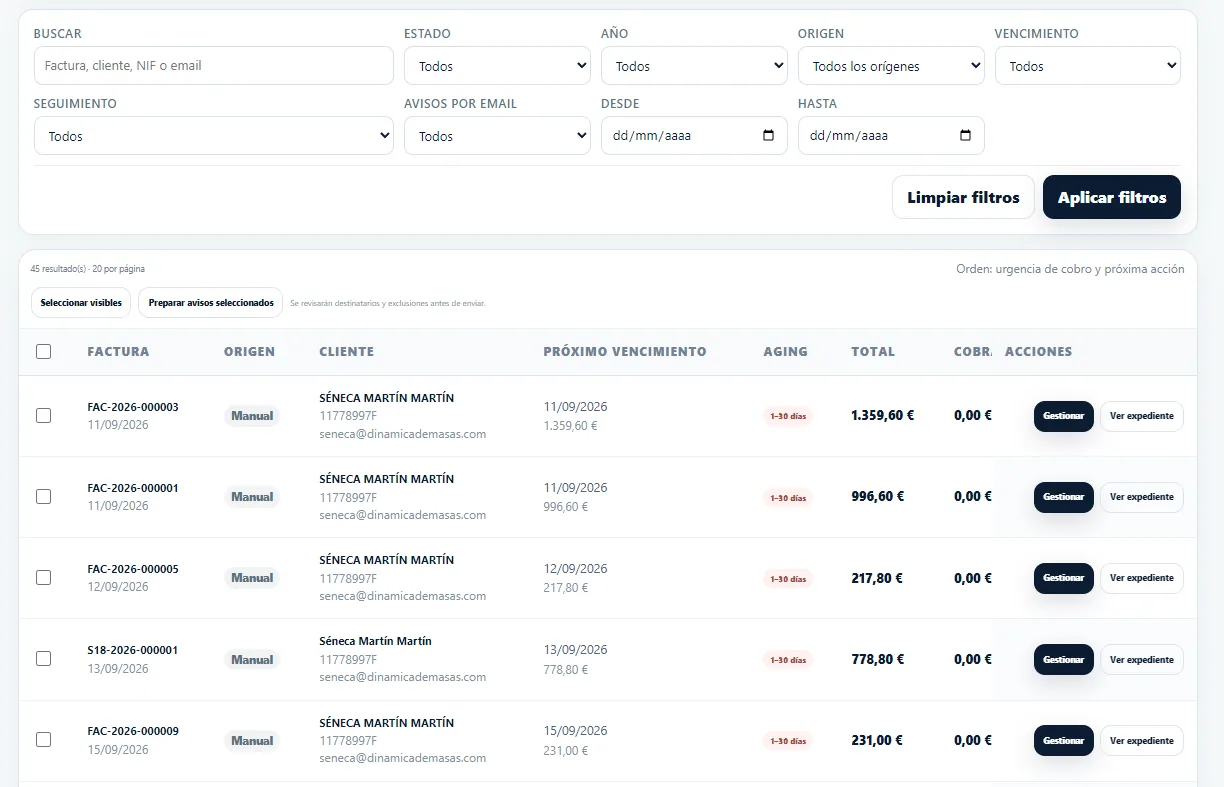Screen dimensions: 1224x787
Task: Open the Hasta date picker calendar icon
Action: (965, 136)
